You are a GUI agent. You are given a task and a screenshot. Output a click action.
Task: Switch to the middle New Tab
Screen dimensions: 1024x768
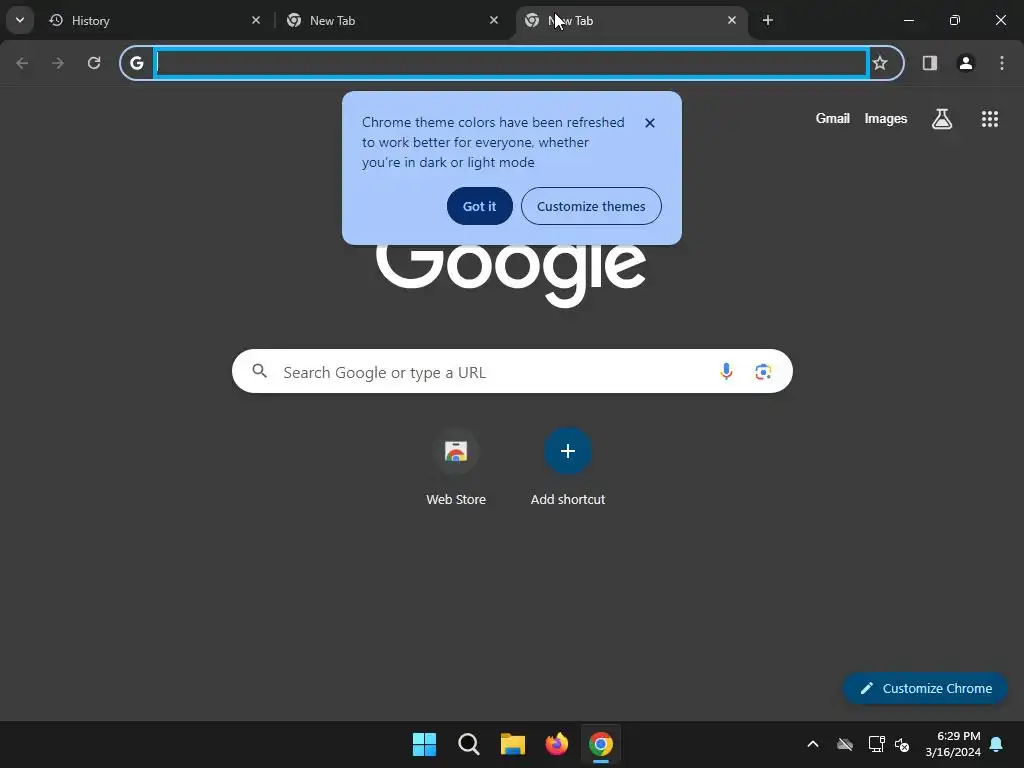[392, 20]
